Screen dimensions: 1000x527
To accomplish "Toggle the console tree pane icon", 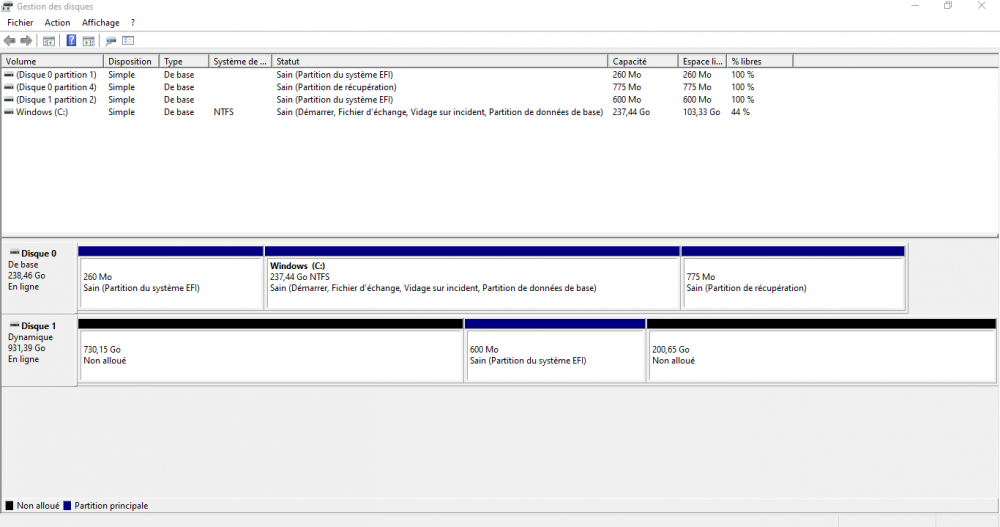I will click(x=48, y=41).
